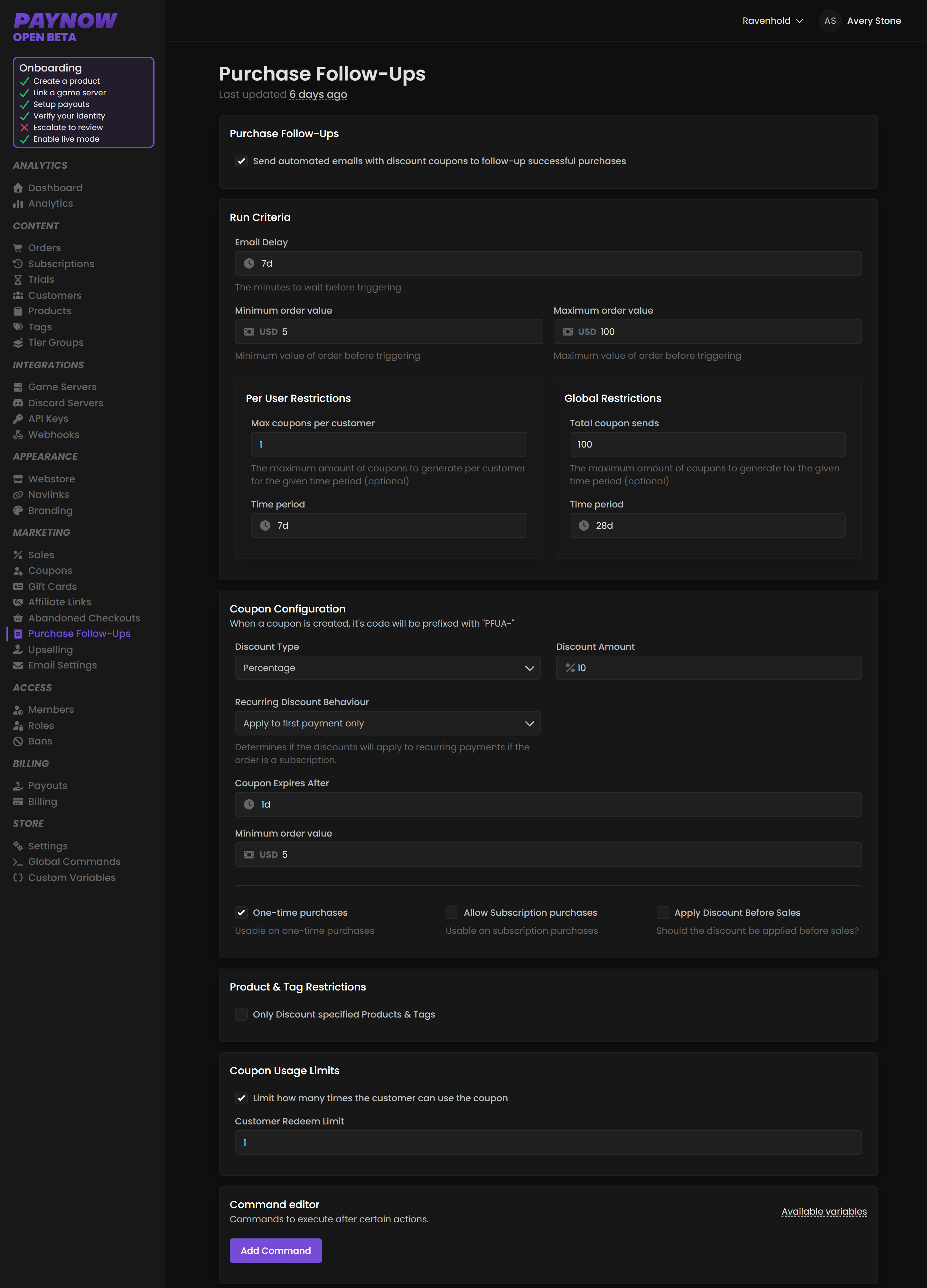The width and height of the screenshot is (927, 1288).
Task: Click the Subscriptions history icon
Action: (x=18, y=263)
